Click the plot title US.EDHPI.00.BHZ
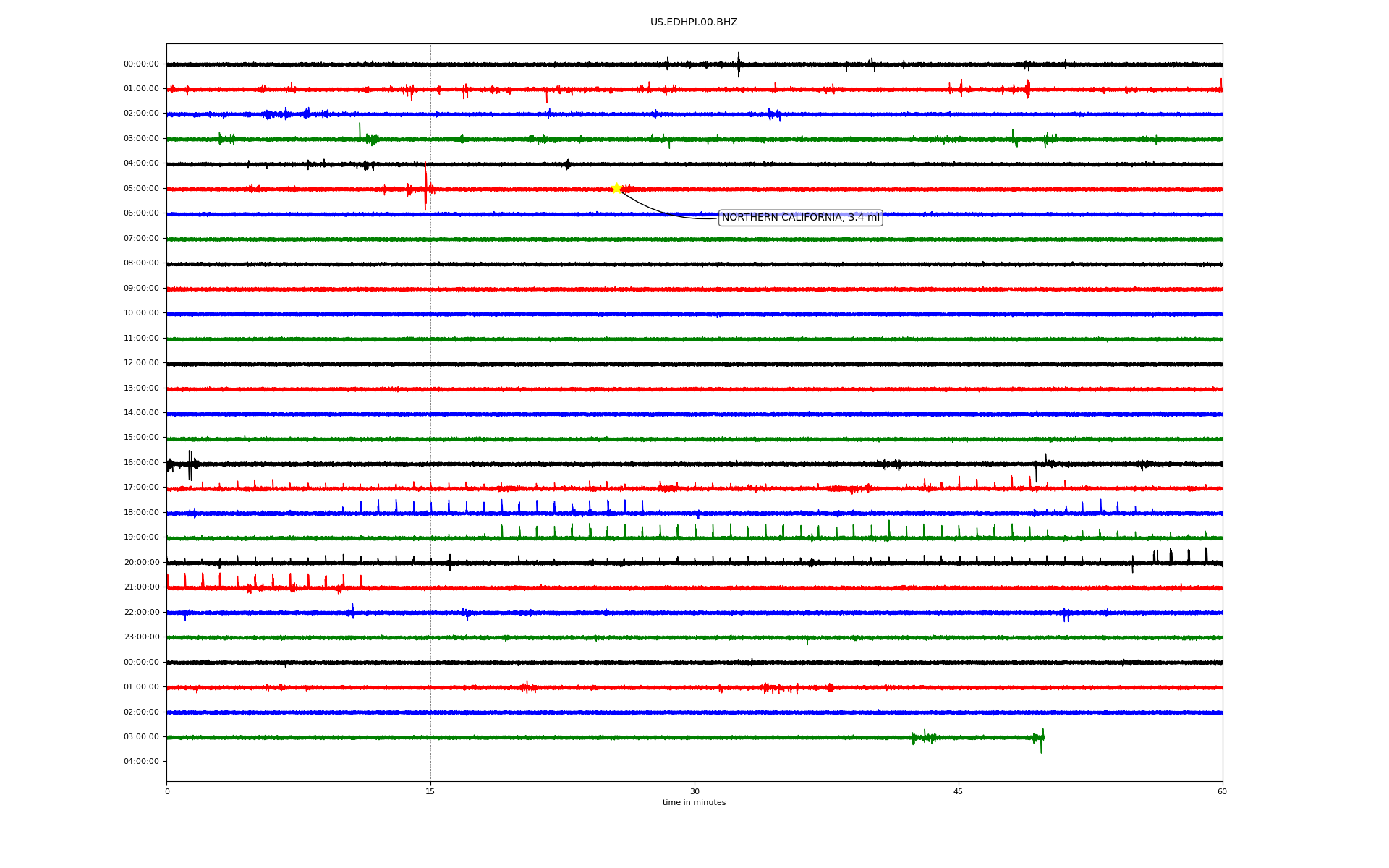Screen dimensions: 1389x868 coord(694,22)
